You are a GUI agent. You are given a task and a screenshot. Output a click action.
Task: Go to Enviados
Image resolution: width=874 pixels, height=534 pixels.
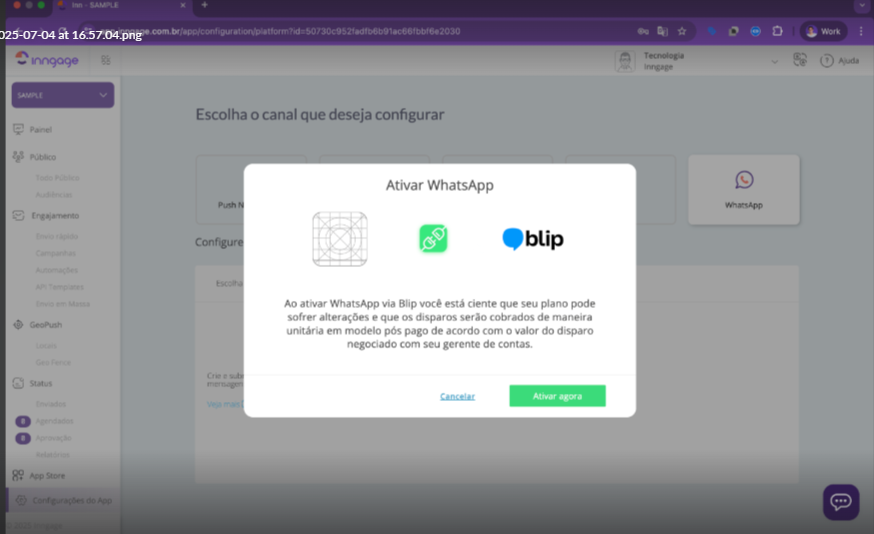tap(51, 404)
